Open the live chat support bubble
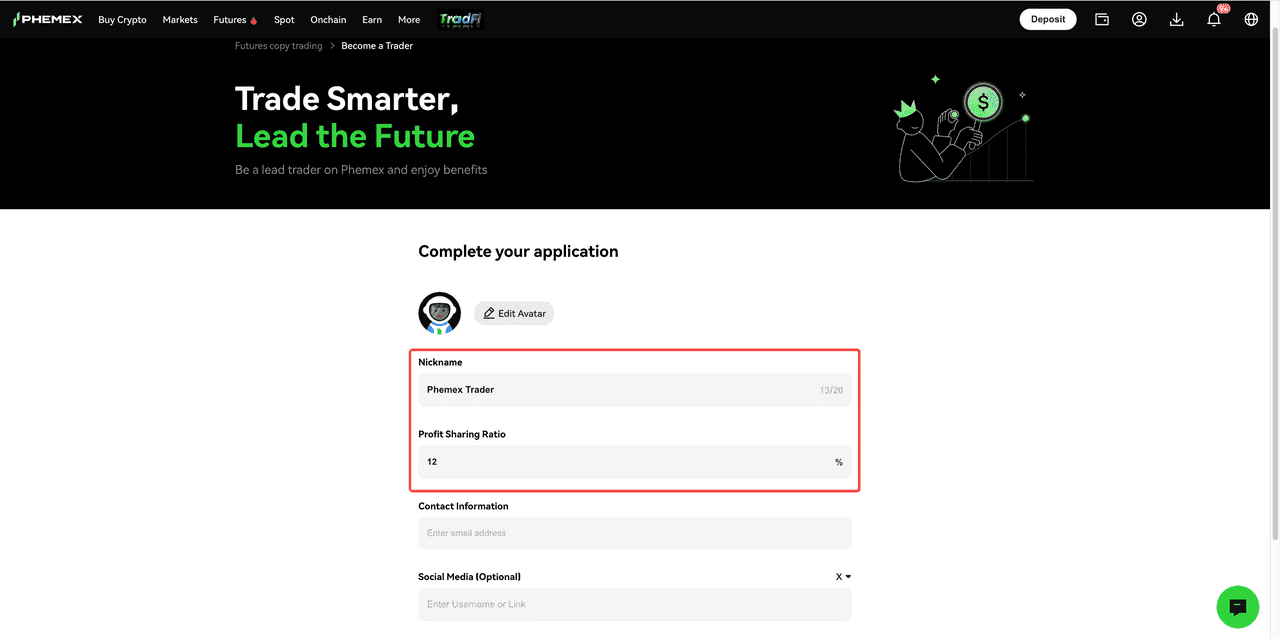This screenshot has height=639, width=1280. tap(1237, 606)
